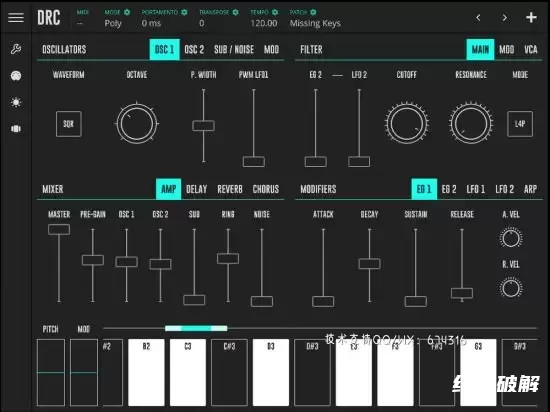Select the LFO 1 modifiers tab
The image size is (550, 412).
(476, 189)
